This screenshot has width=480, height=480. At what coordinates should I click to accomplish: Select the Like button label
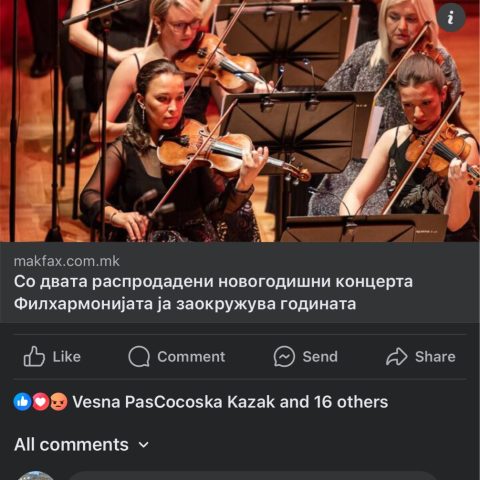tap(67, 357)
